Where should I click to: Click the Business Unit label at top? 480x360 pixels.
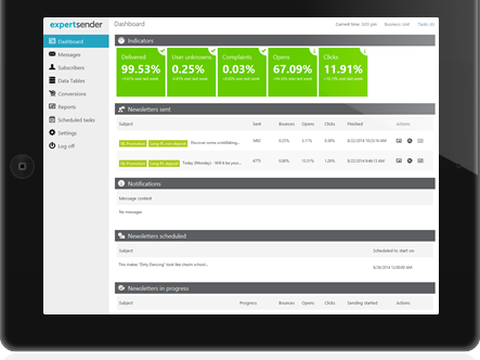coord(397,24)
